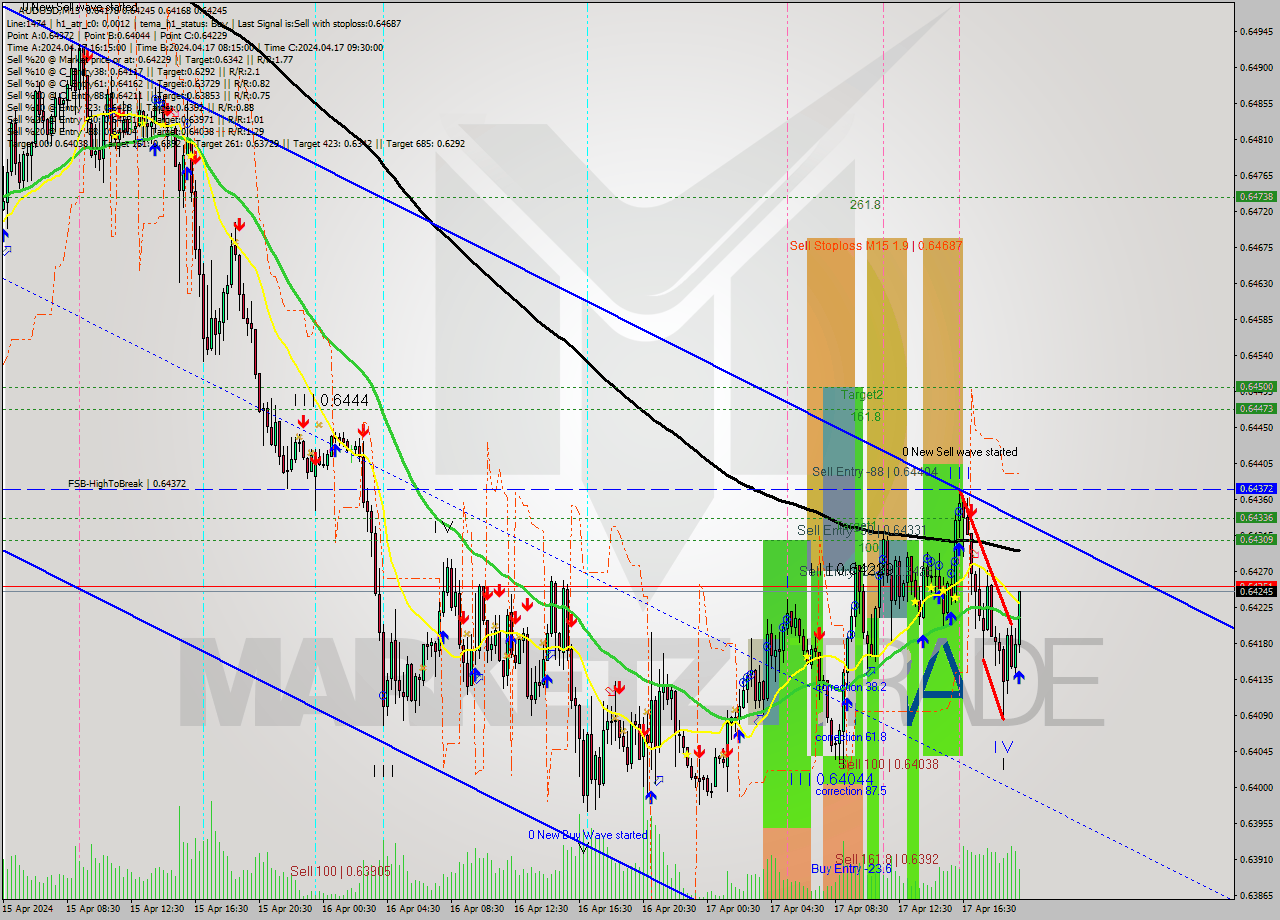The image size is (1280, 920).
Task: Click the 'Point A:0.64372' info text
Action: coord(40,35)
